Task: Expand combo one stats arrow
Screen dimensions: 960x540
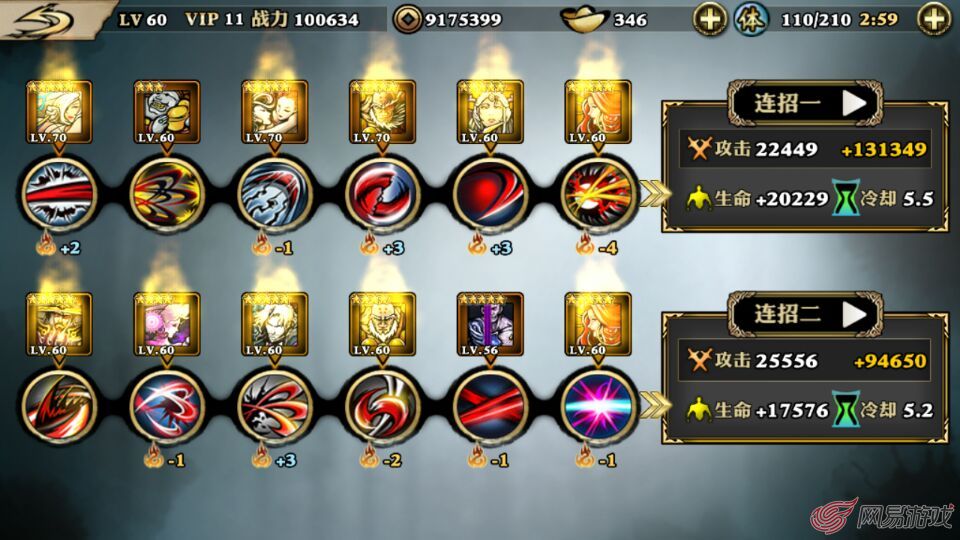Action: [653, 194]
